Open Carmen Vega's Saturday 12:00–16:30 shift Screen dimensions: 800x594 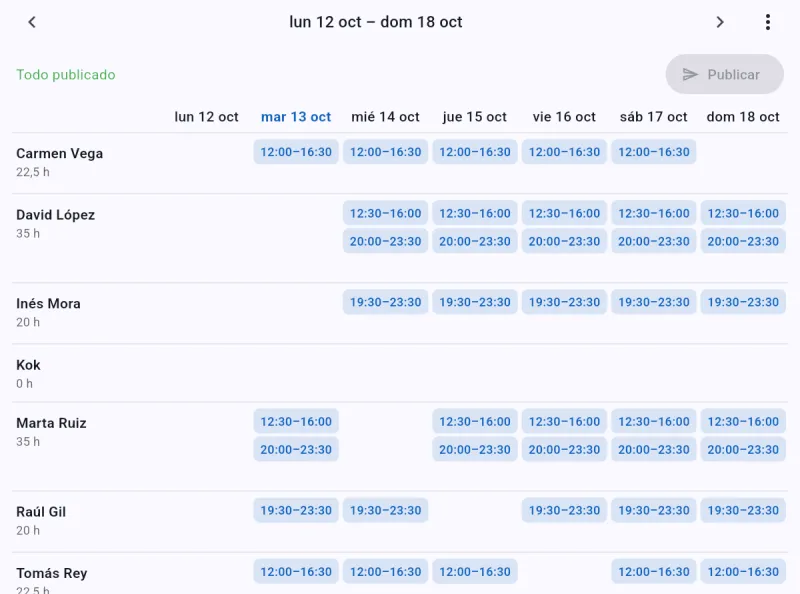(654, 152)
